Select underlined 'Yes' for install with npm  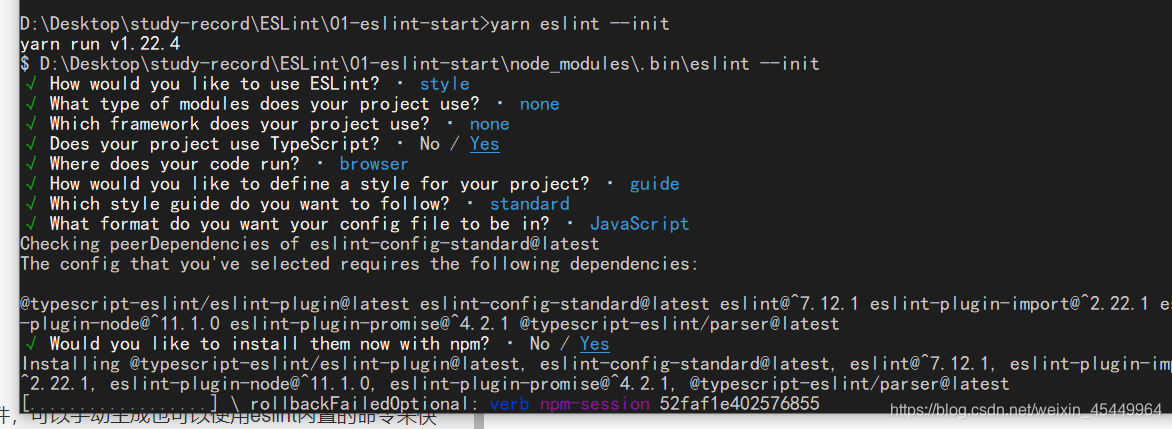point(594,344)
